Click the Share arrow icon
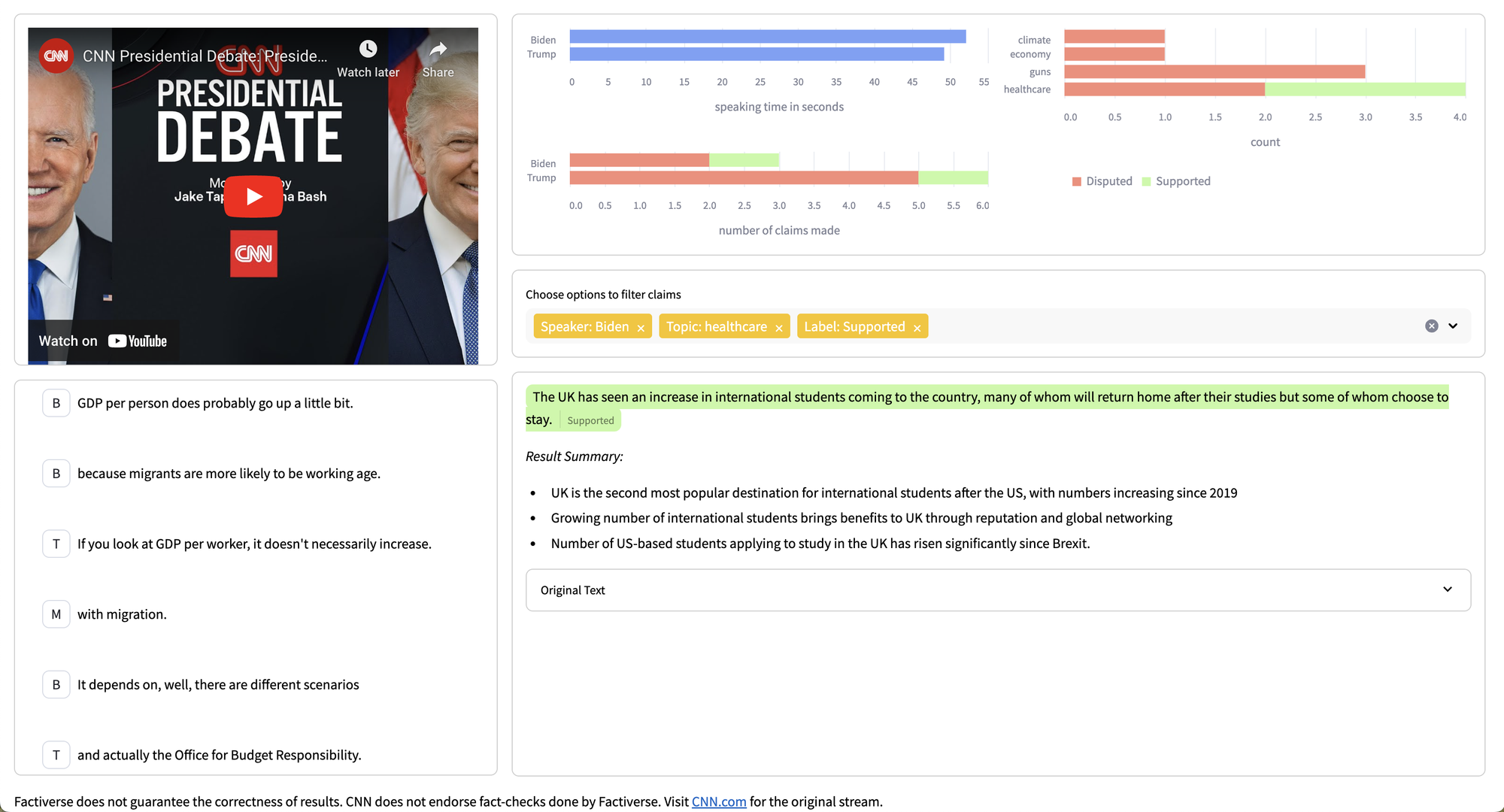The image size is (1504, 812). pyautogui.click(x=438, y=50)
